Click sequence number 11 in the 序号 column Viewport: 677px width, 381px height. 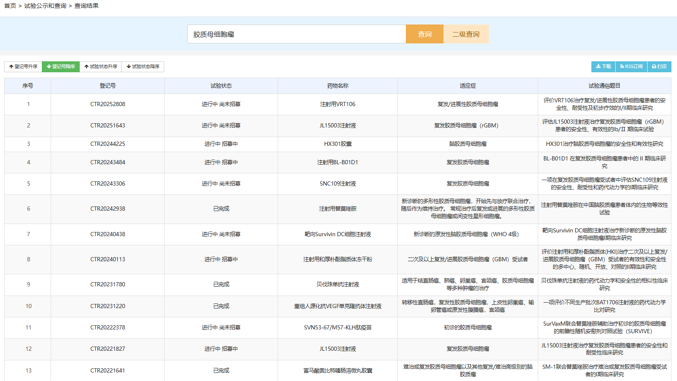pyautogui.click(x=28, y=327)
